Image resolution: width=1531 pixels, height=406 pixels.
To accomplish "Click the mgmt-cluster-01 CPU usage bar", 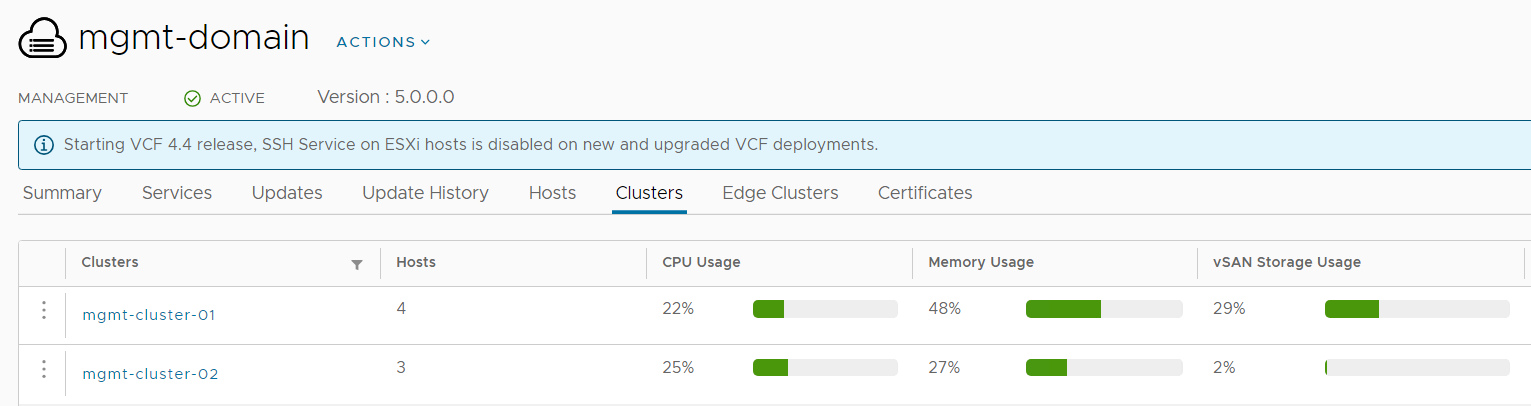I will pyautogui.click(x=825, y=309).
